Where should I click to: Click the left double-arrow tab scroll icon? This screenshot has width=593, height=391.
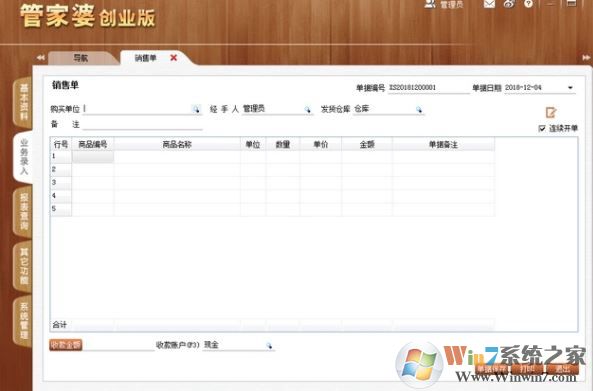40,57
